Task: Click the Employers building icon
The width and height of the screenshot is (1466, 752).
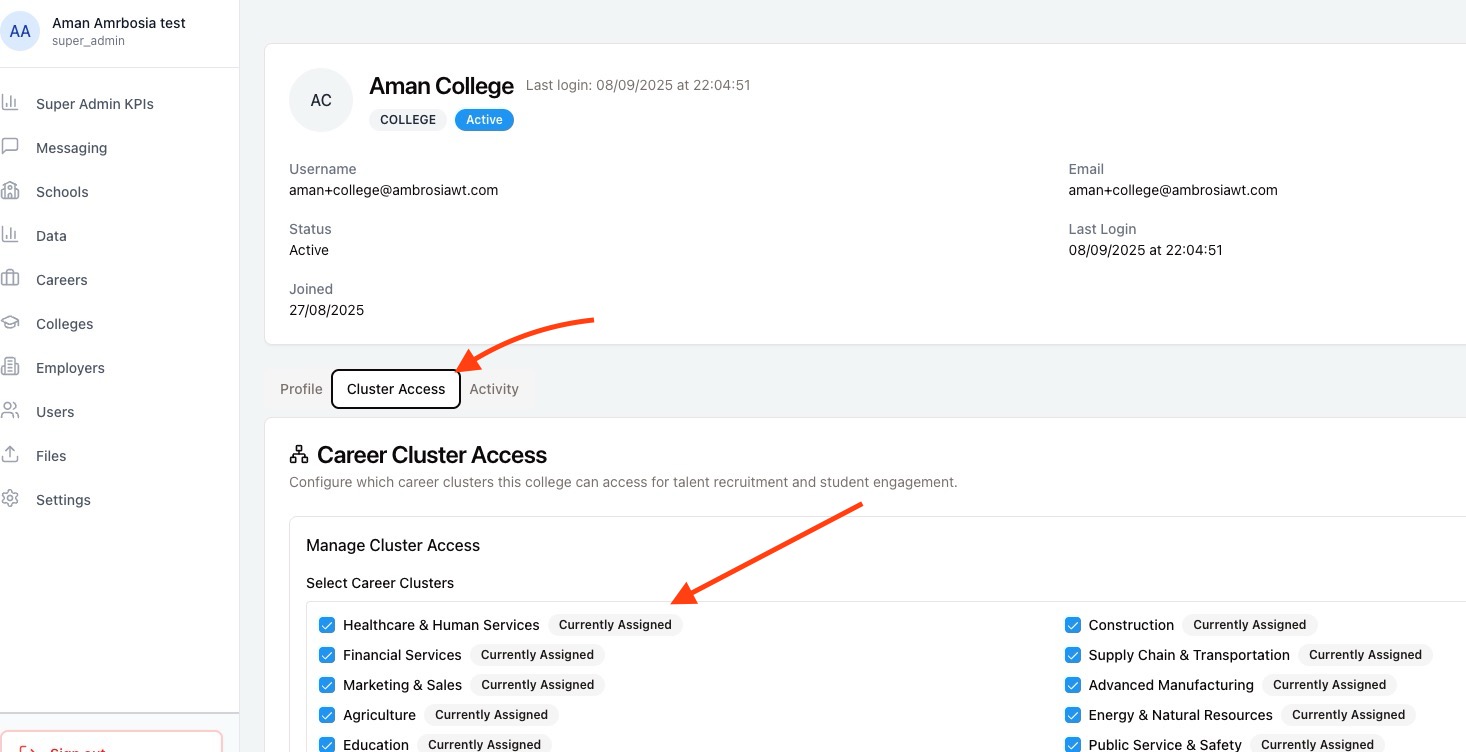Action: pyautogui.click(x=10, y=367)
